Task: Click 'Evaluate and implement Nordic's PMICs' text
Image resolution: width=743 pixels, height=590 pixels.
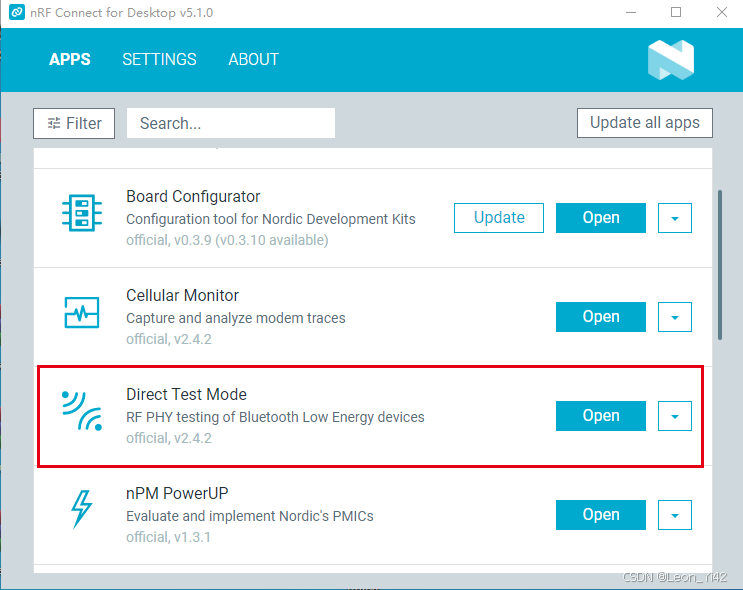Action: click(250, 516)
